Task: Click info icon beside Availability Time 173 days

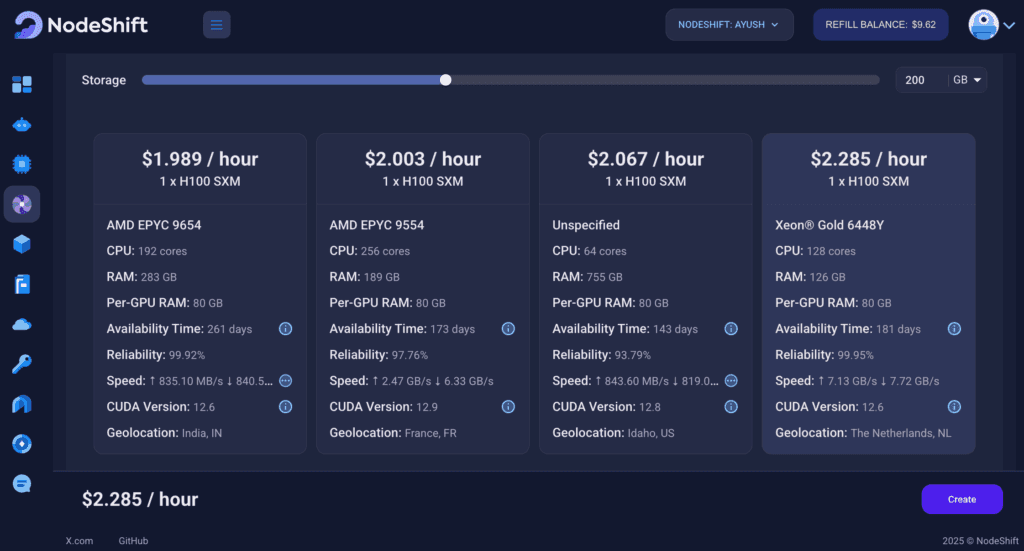Action: coord(508,329)
